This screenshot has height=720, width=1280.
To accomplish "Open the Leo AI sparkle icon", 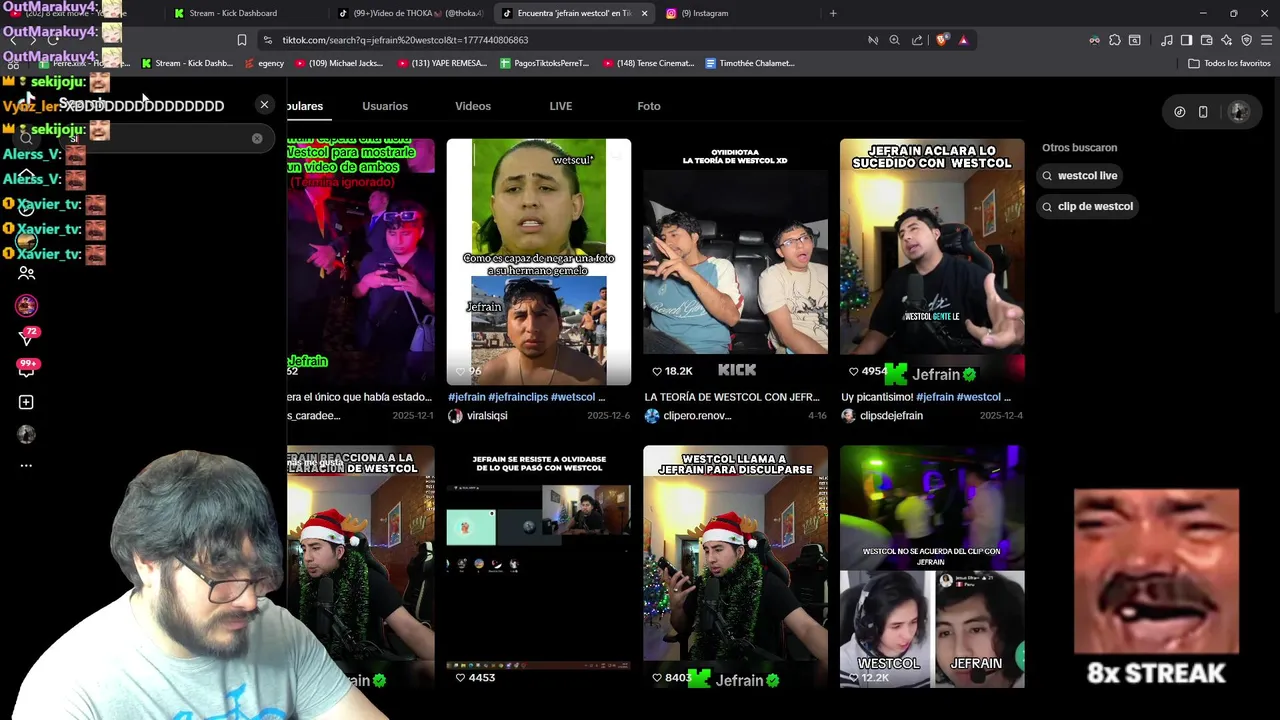I will (1226, 40).
